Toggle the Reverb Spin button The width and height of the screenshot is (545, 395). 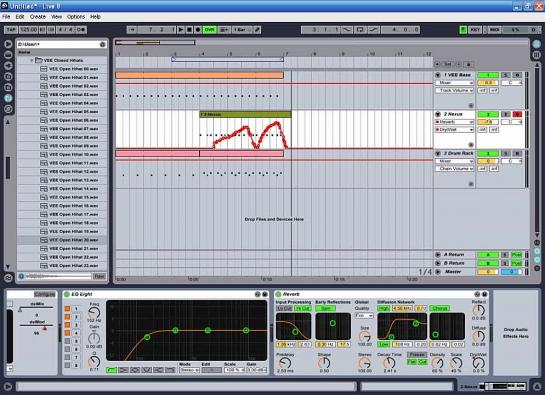(x=325, y=308)
